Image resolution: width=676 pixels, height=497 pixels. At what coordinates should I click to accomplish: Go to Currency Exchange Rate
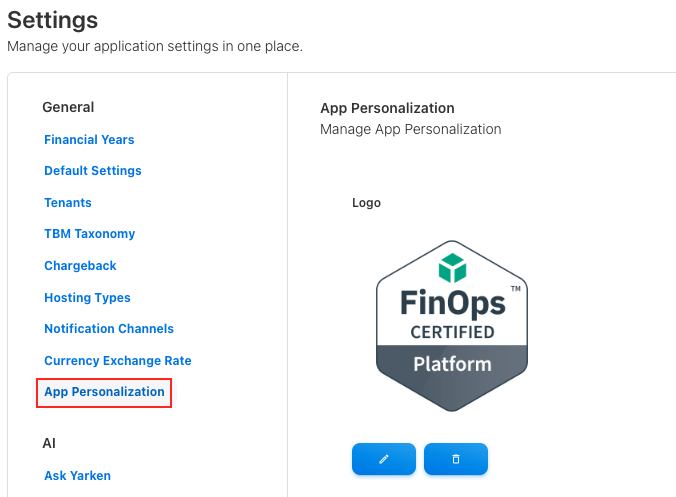[x=118, y=361]
